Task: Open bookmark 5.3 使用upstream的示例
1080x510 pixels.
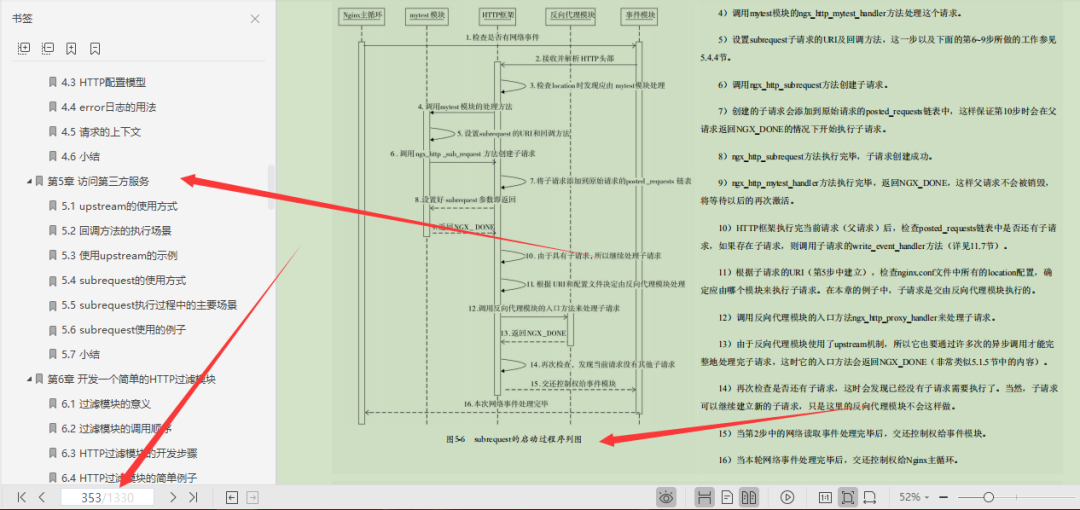Action: point(119,256)
